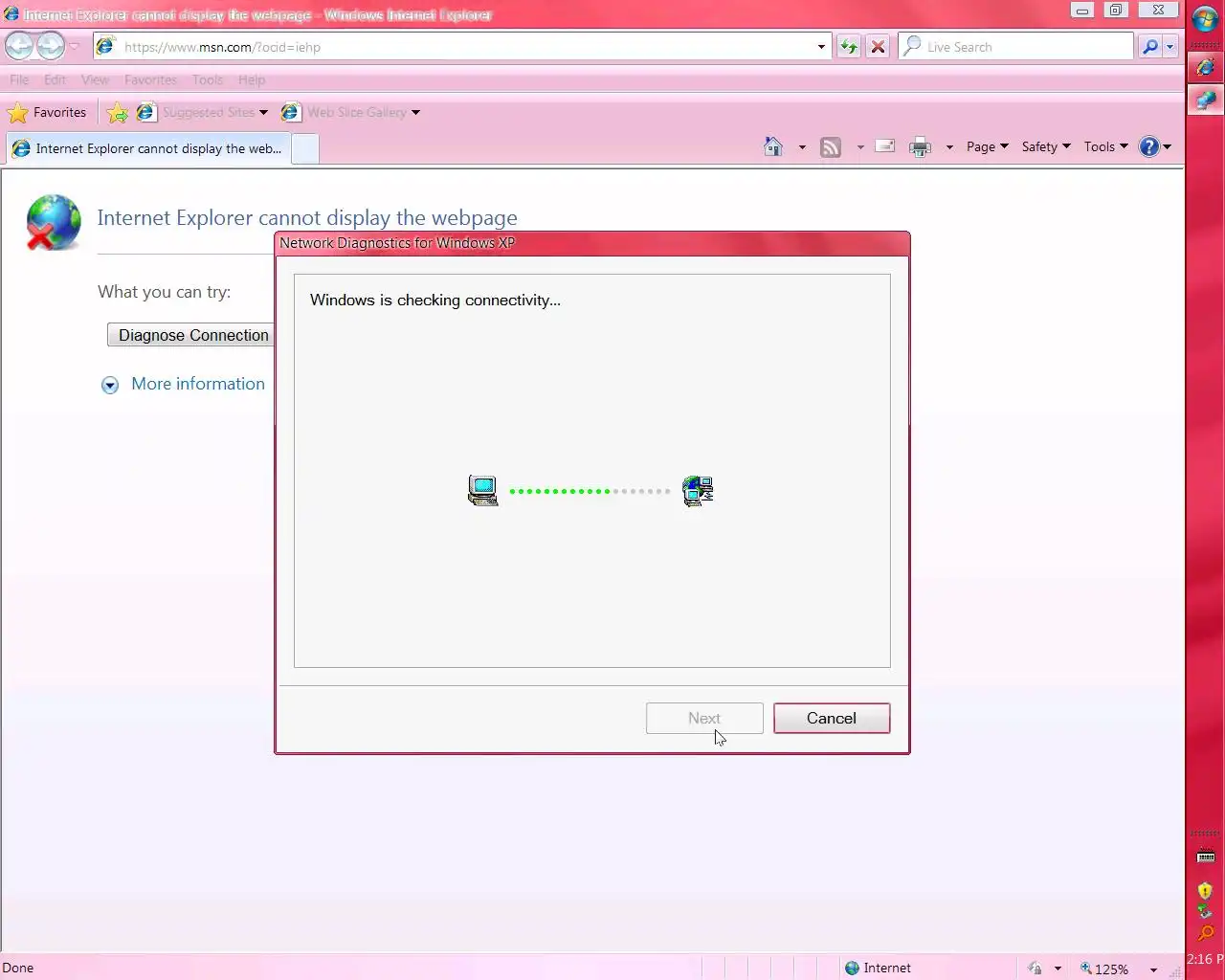Go back with the browser Back arrow
The height and width of the screenshot is (980, 1225).
pos(19,46)
